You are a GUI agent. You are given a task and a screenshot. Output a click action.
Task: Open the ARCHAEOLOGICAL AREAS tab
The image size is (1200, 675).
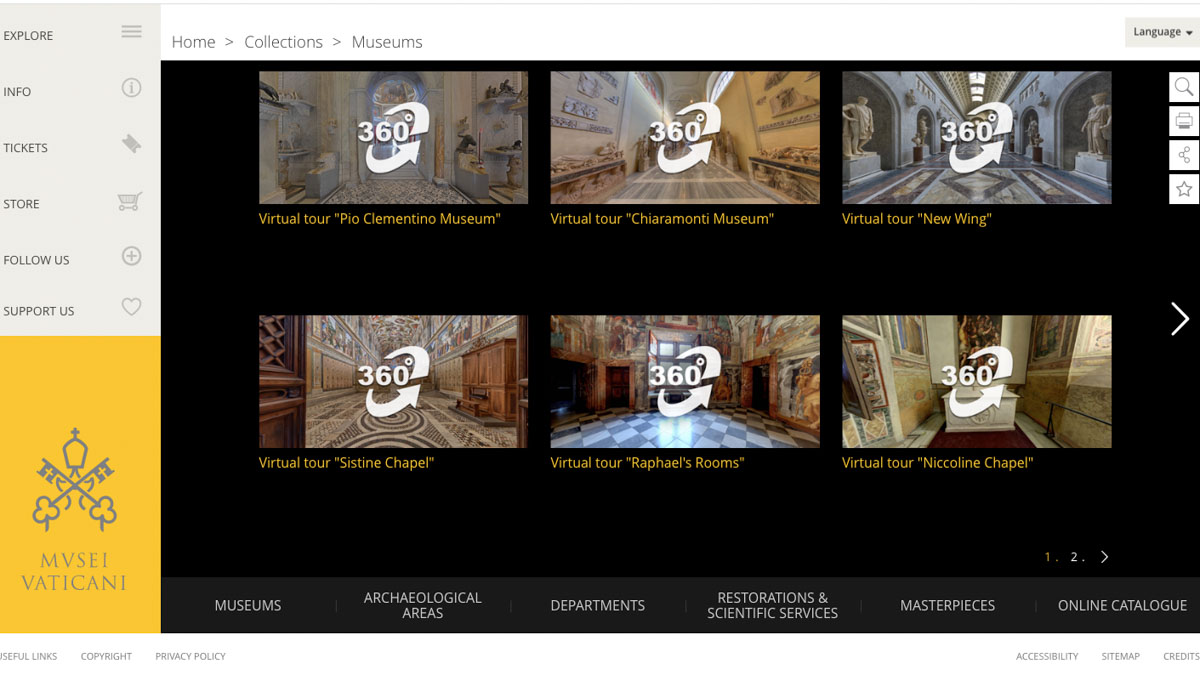(x=423, y=605)
